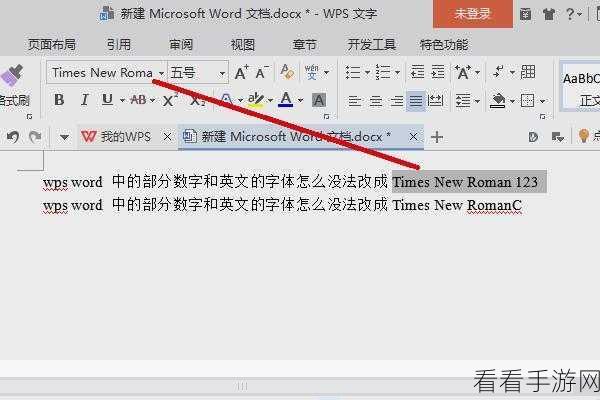Open 页面布局 tab
The width and height of the screenshot is (600, 400).
[51, 45]
